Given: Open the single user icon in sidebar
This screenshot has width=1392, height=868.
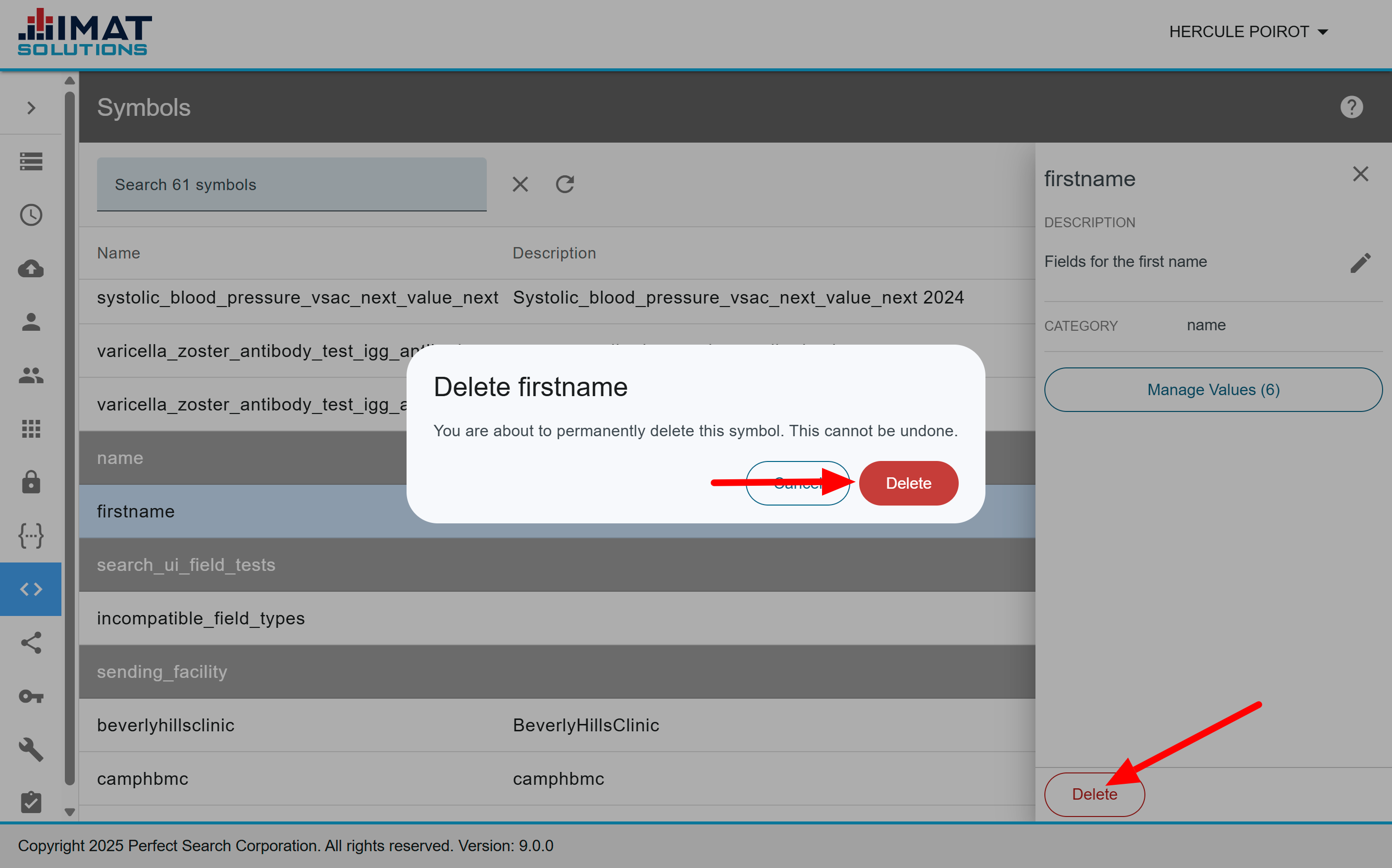Looking at the screenshot, I should (x=31, y=321).
